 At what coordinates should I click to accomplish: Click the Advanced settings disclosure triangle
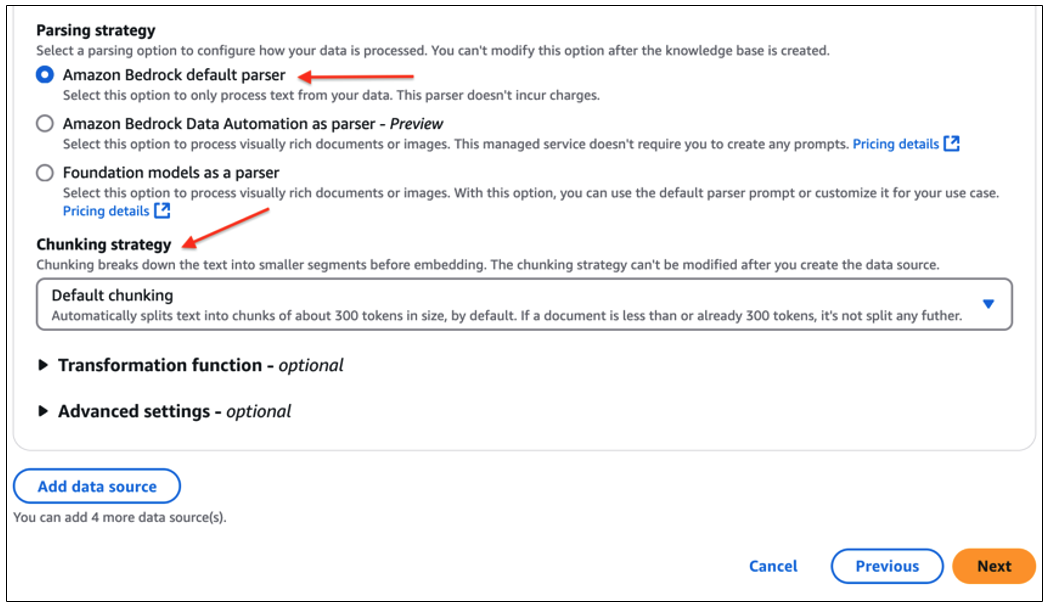[43, 411]
